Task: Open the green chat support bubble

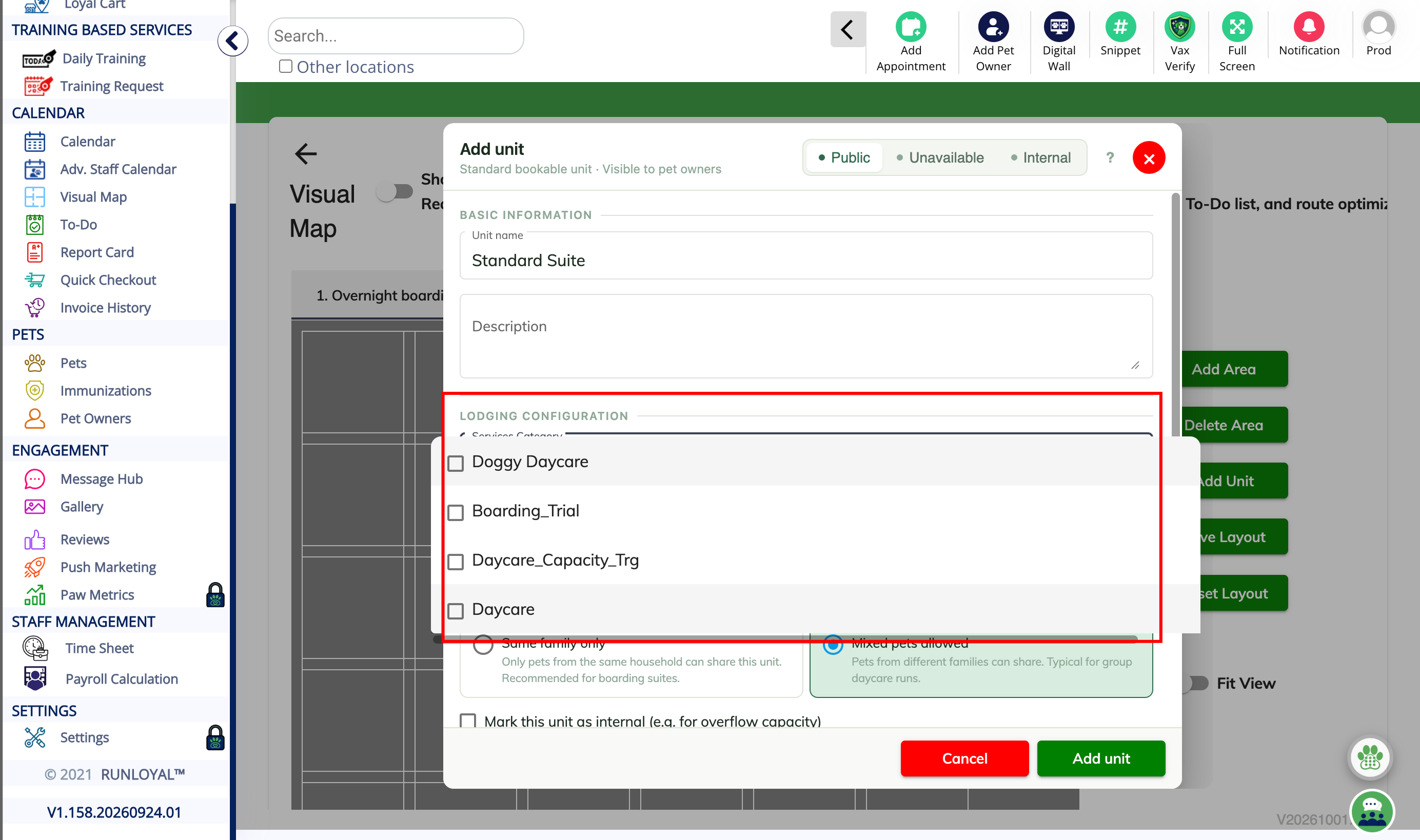Action: (x=1371, y=812)
